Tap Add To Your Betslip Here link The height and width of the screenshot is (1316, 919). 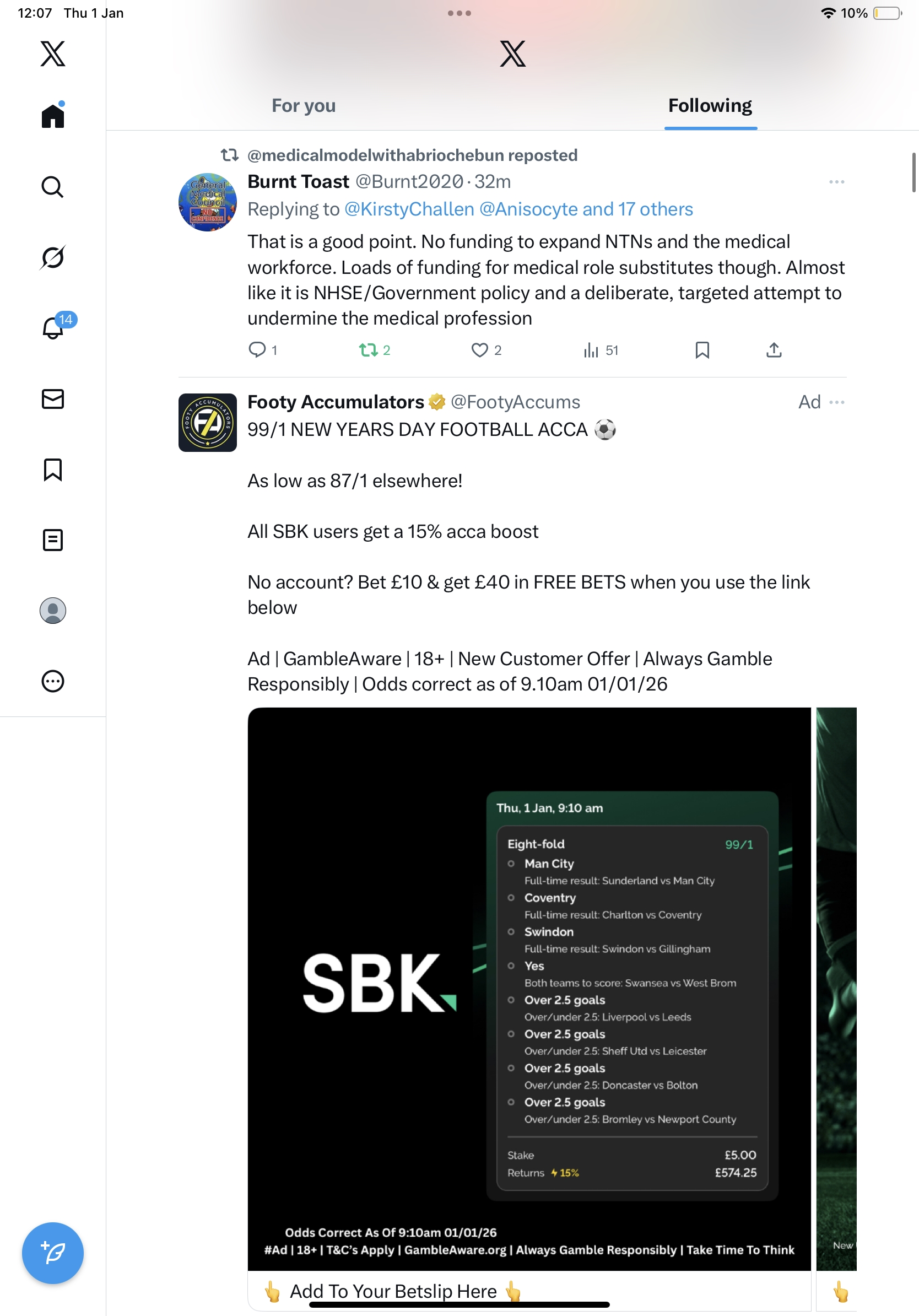tap(393, 1291)
